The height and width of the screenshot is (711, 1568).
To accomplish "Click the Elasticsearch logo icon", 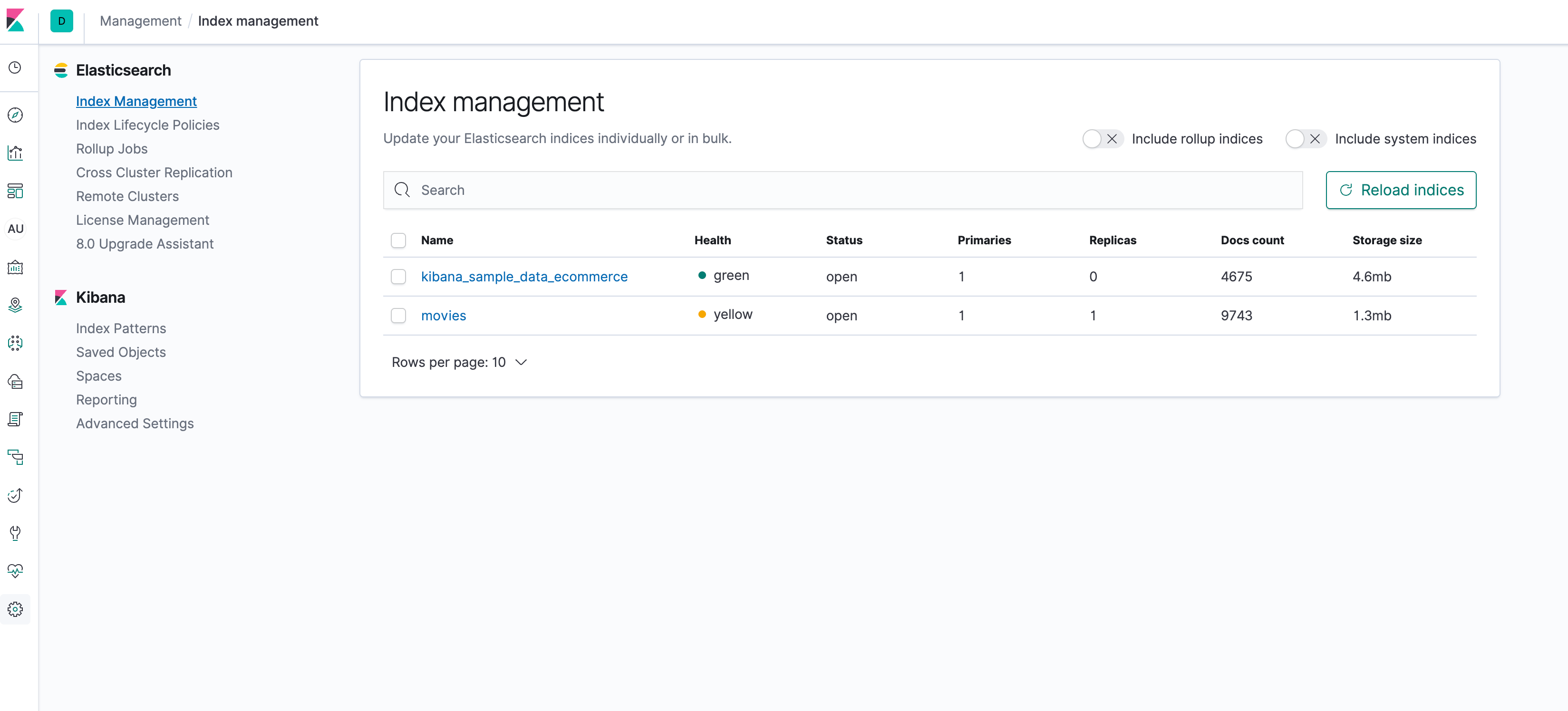I will [x=61, y=71].
